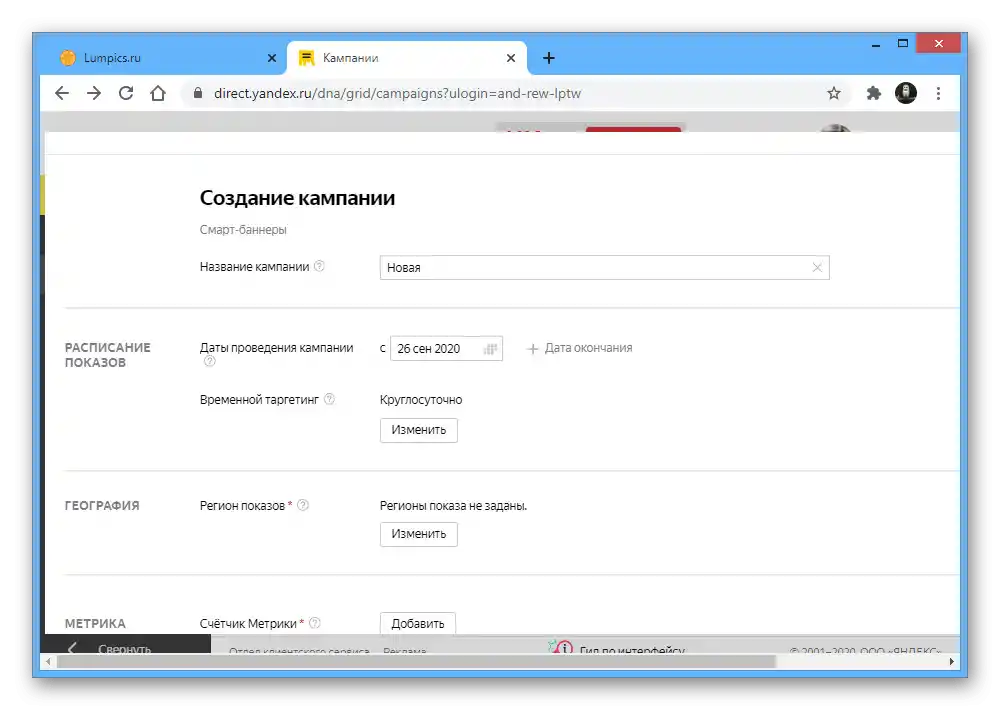
Task: Open the start date field 26 сен 2020
Action: point(446,348)
